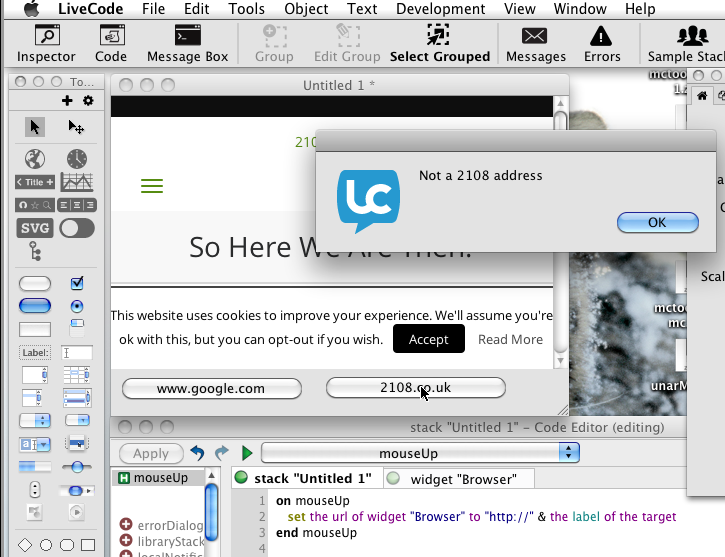Viewport: 725px width, 557px height.
Task: Pick the default blue button object
Action: pyautogui.click(x=35, y=306)
